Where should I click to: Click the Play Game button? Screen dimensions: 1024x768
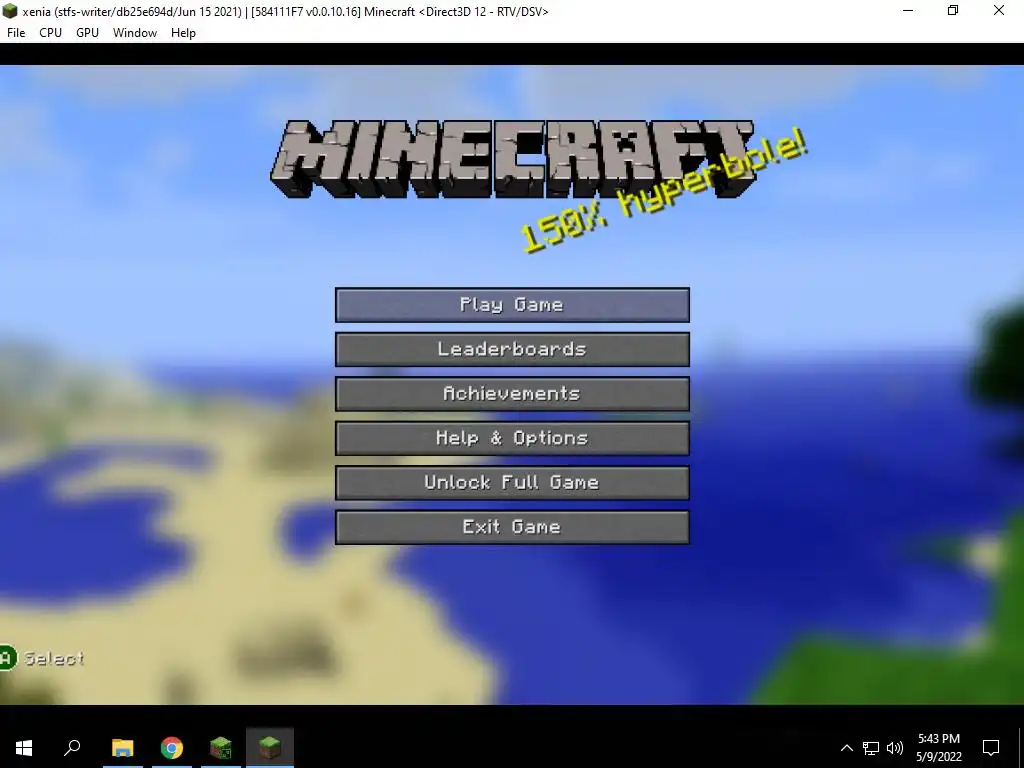[512, 305]
